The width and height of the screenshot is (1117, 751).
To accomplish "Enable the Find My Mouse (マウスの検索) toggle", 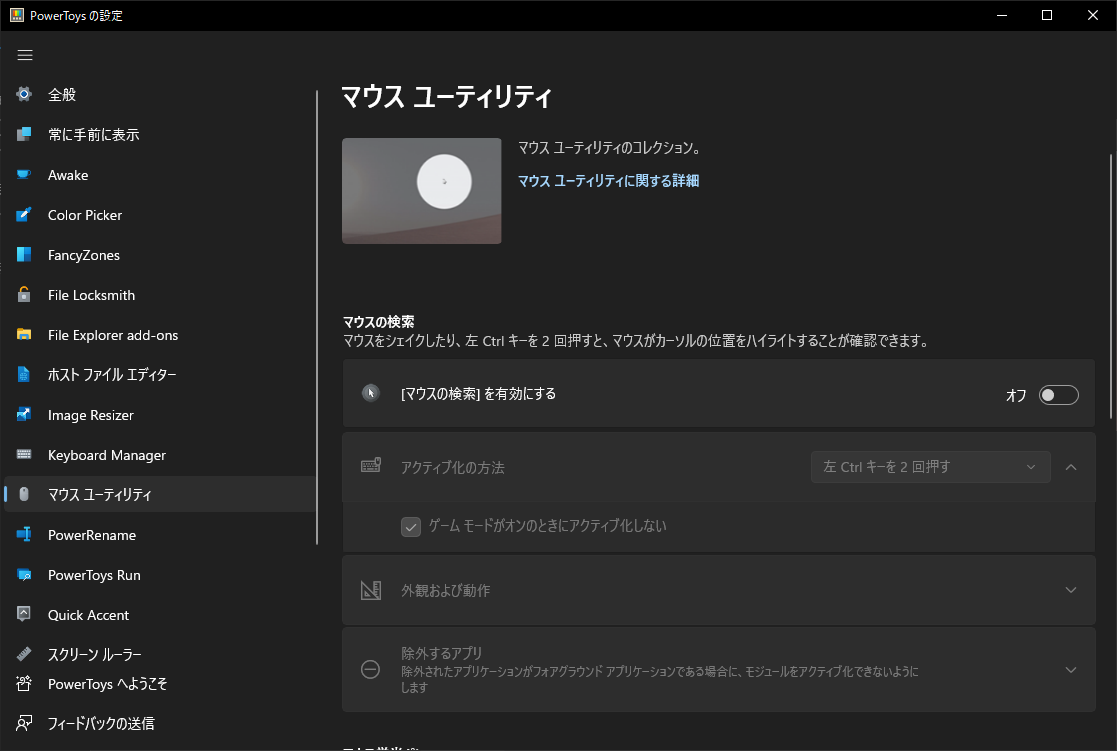I will click(1059, 395).
